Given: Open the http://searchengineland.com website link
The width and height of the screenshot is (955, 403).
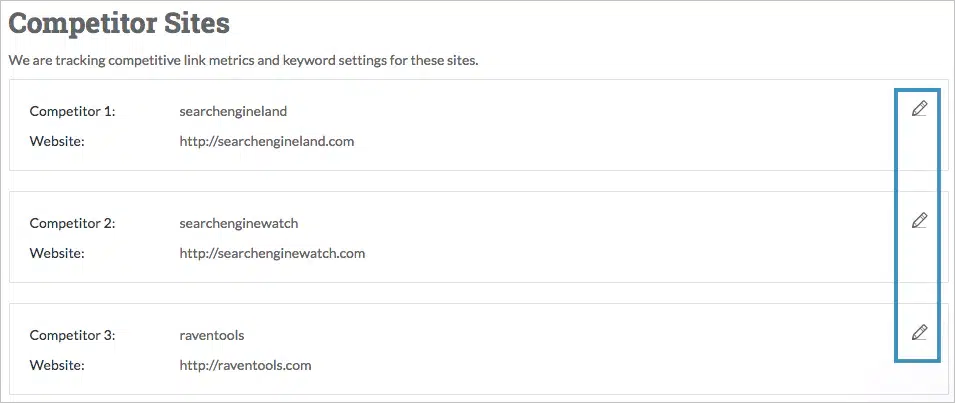Looking at the screenshot, I should tap(267, 142).
